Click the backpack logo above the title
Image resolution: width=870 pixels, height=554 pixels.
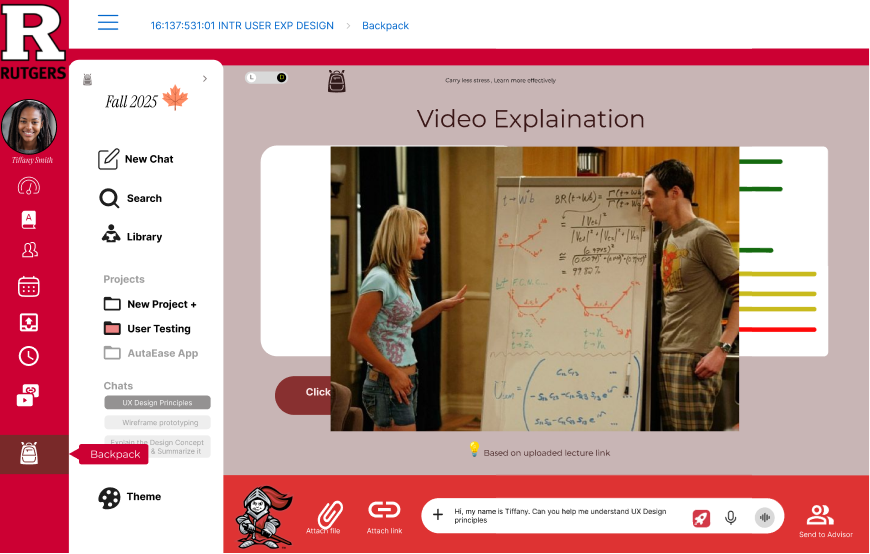pyautogui.click(x=337, y=81)
